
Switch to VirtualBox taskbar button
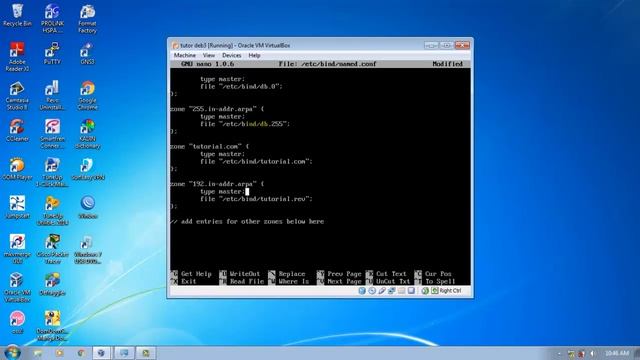[x=101, y=353]
